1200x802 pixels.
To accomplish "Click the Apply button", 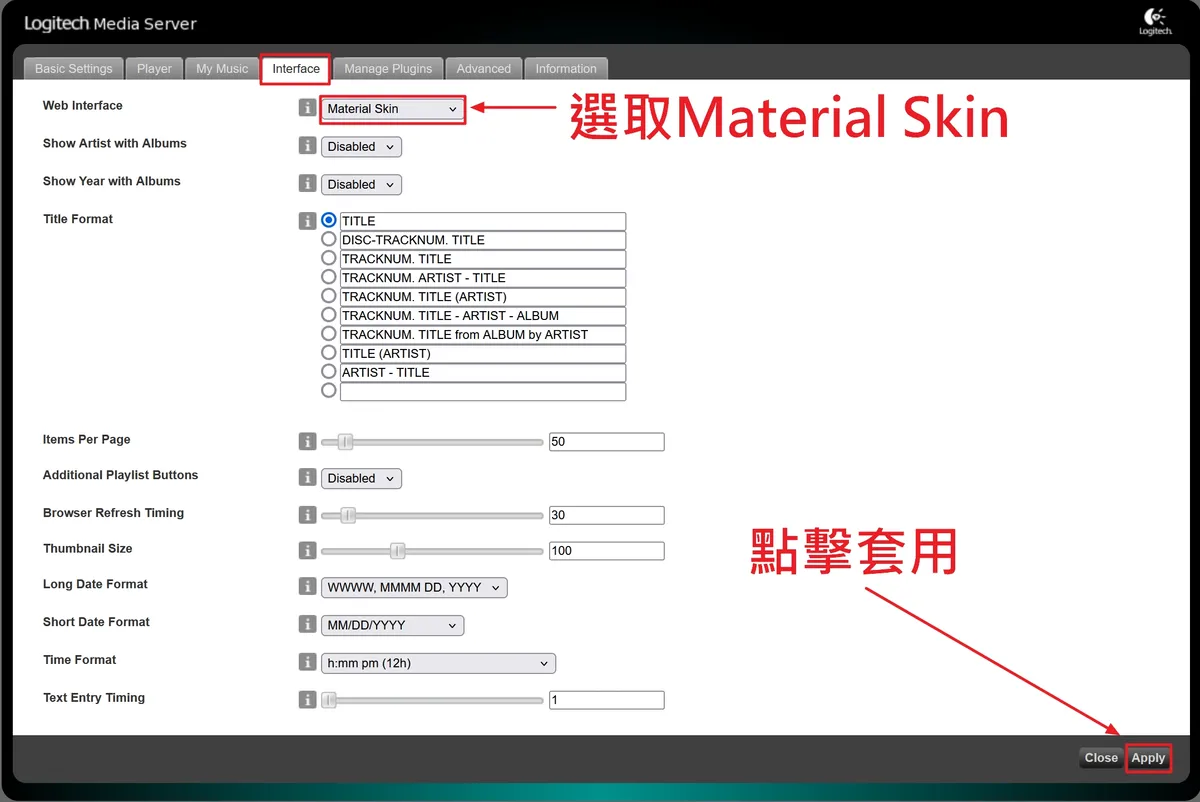I will [x=1148, y=758].
